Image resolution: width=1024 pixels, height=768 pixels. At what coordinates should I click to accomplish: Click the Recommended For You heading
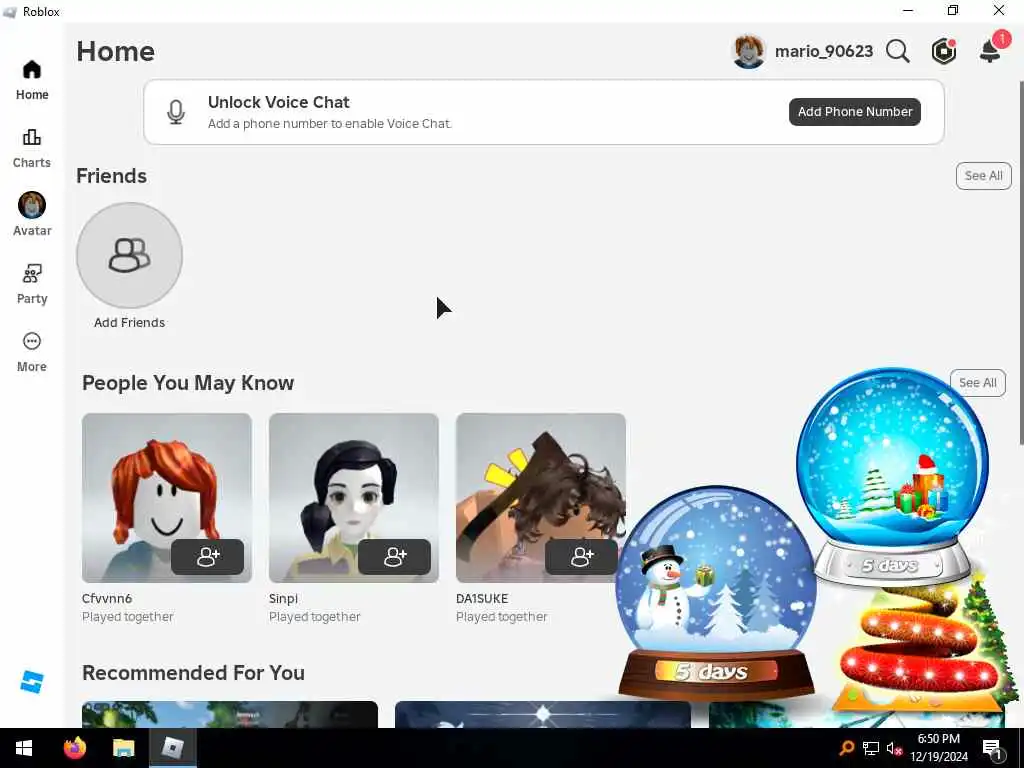click(193, 673)
